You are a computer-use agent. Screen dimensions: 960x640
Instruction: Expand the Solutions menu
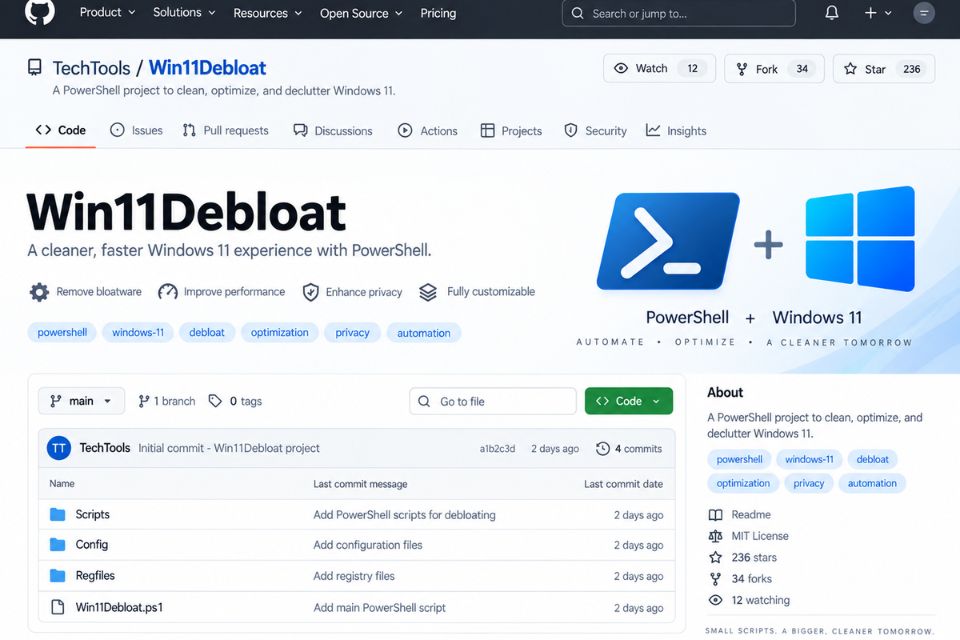184,12
